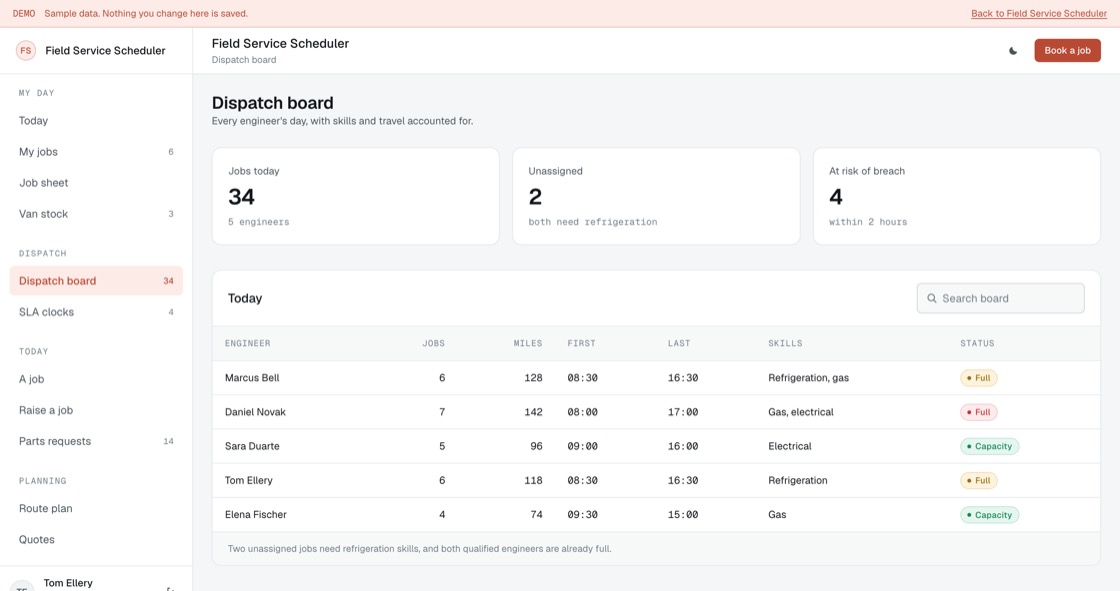This screenshot has height=591, width=1120.
Task: Click the Unassigned summary card
Action: coord(656,197)
